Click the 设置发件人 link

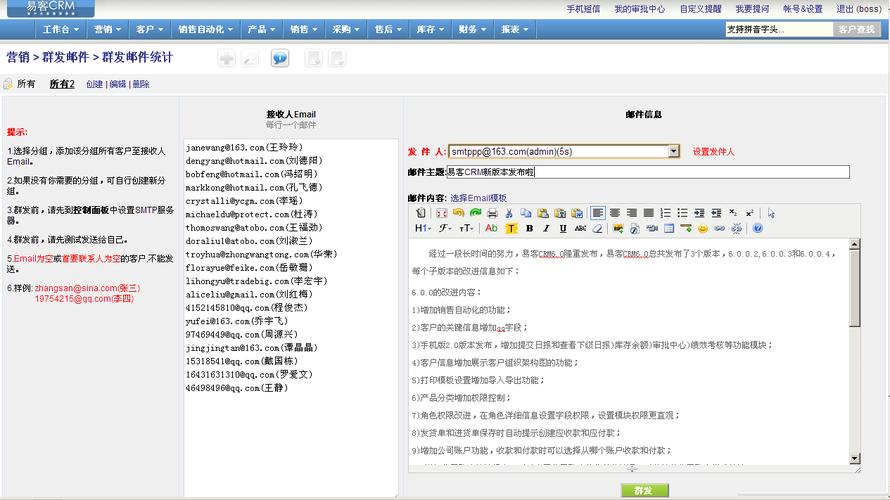713,152
